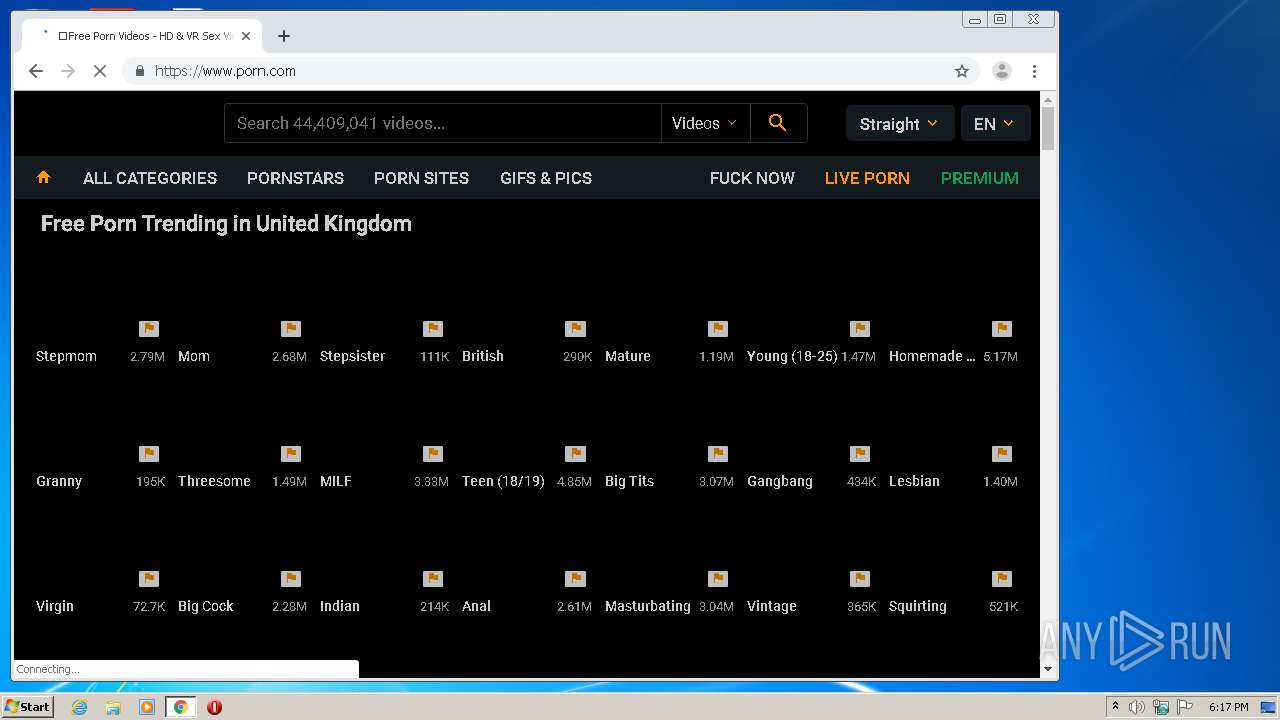Click the flag icon above Granny
Viewport: 1280px width, 720px height.
tap(149, 454)
